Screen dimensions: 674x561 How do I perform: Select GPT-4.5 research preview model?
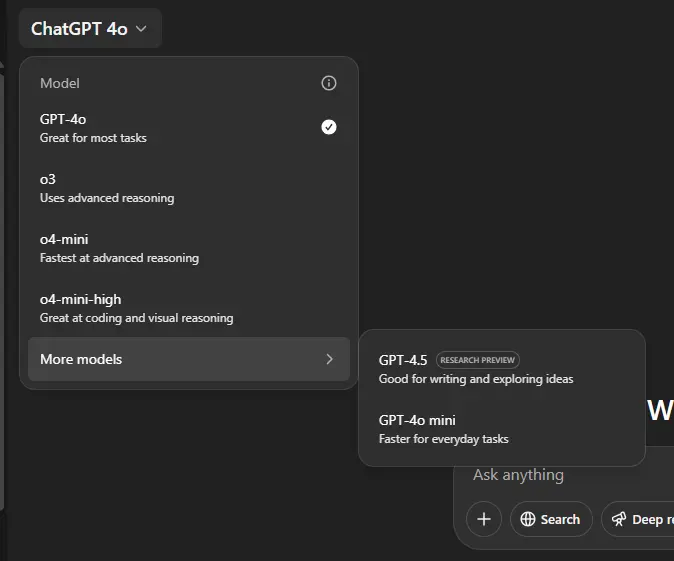(x=502, y=369)
